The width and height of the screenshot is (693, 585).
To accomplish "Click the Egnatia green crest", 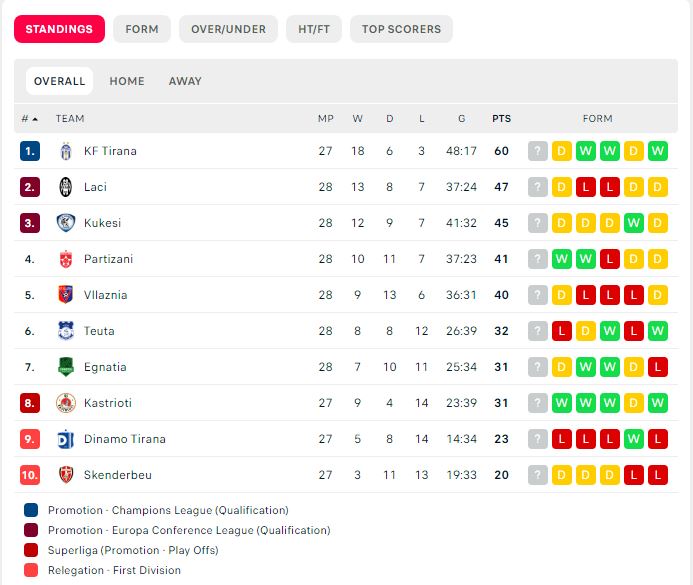I will 66,367.
